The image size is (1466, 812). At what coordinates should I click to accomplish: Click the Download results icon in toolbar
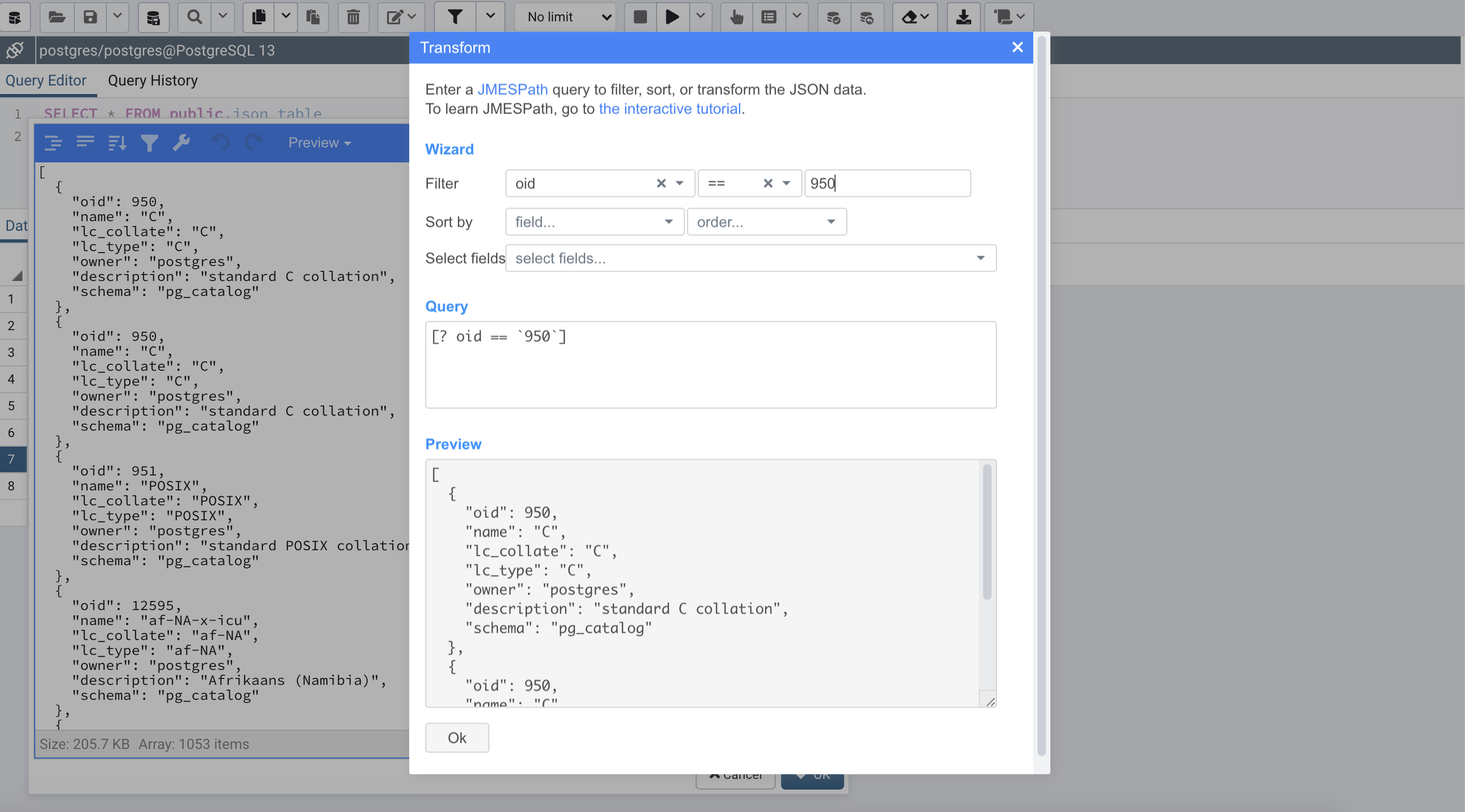coord(963,17)
